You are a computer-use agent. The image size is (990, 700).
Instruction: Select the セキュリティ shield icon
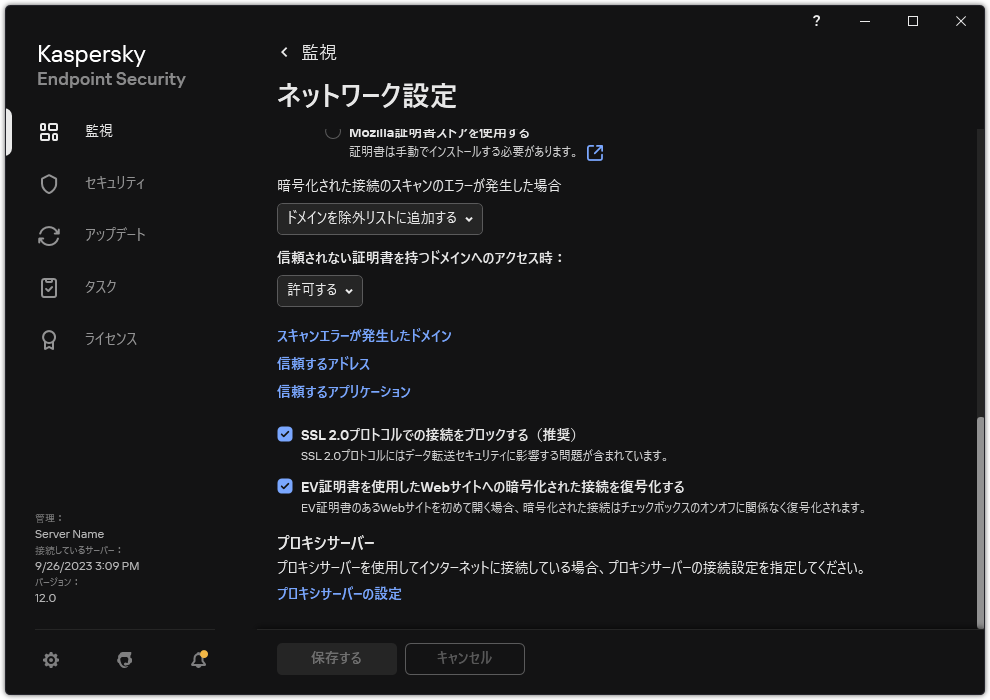point(48,183)
